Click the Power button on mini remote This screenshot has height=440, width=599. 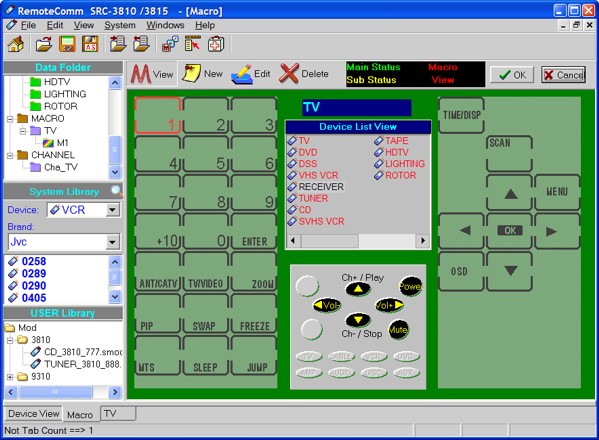click(x=410, y=286)
